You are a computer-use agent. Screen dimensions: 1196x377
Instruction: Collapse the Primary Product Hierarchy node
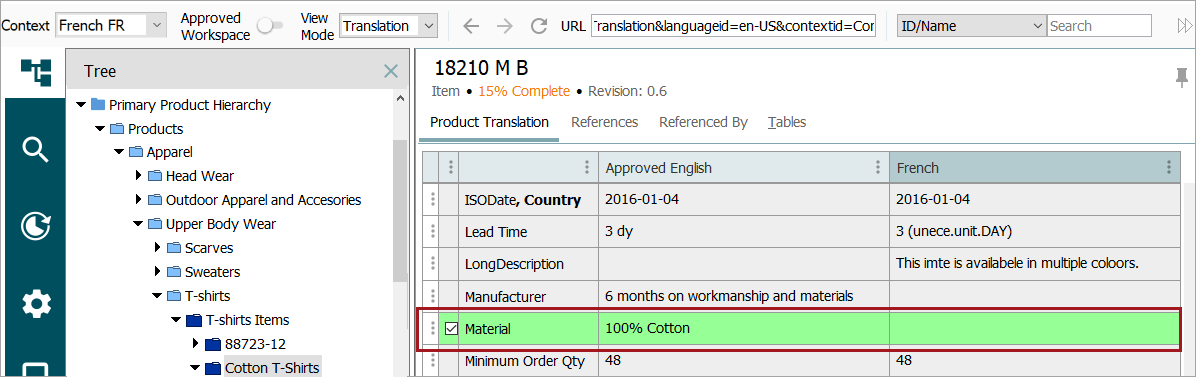pos(81,105)
